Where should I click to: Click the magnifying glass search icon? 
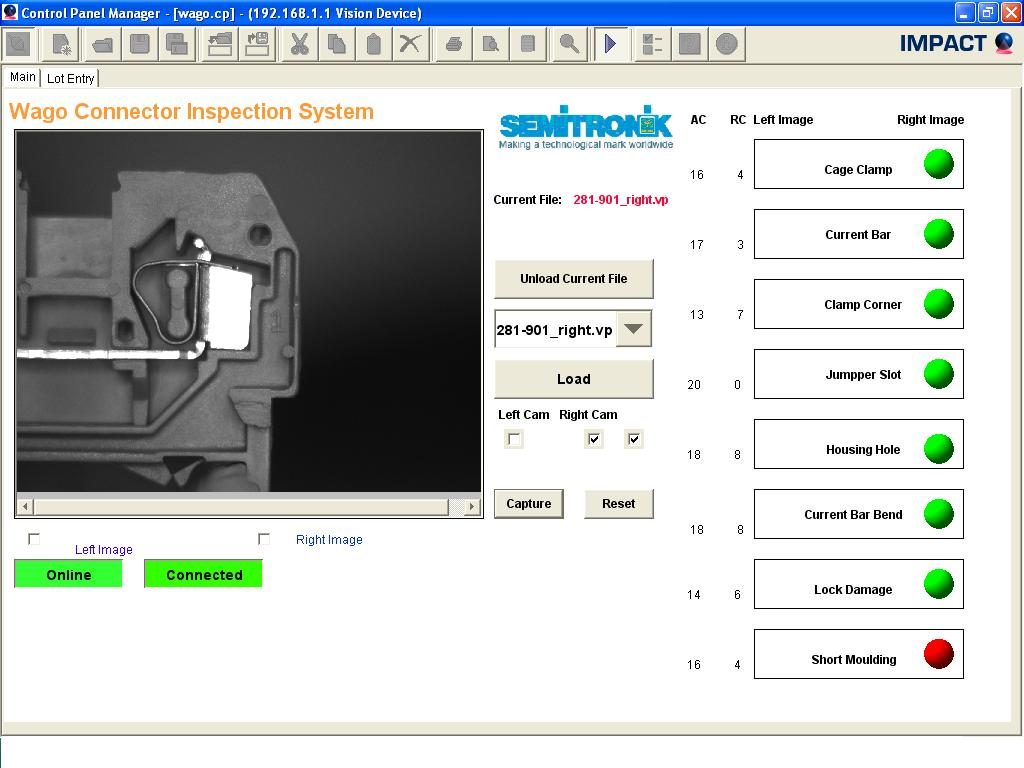coord(568,44)
